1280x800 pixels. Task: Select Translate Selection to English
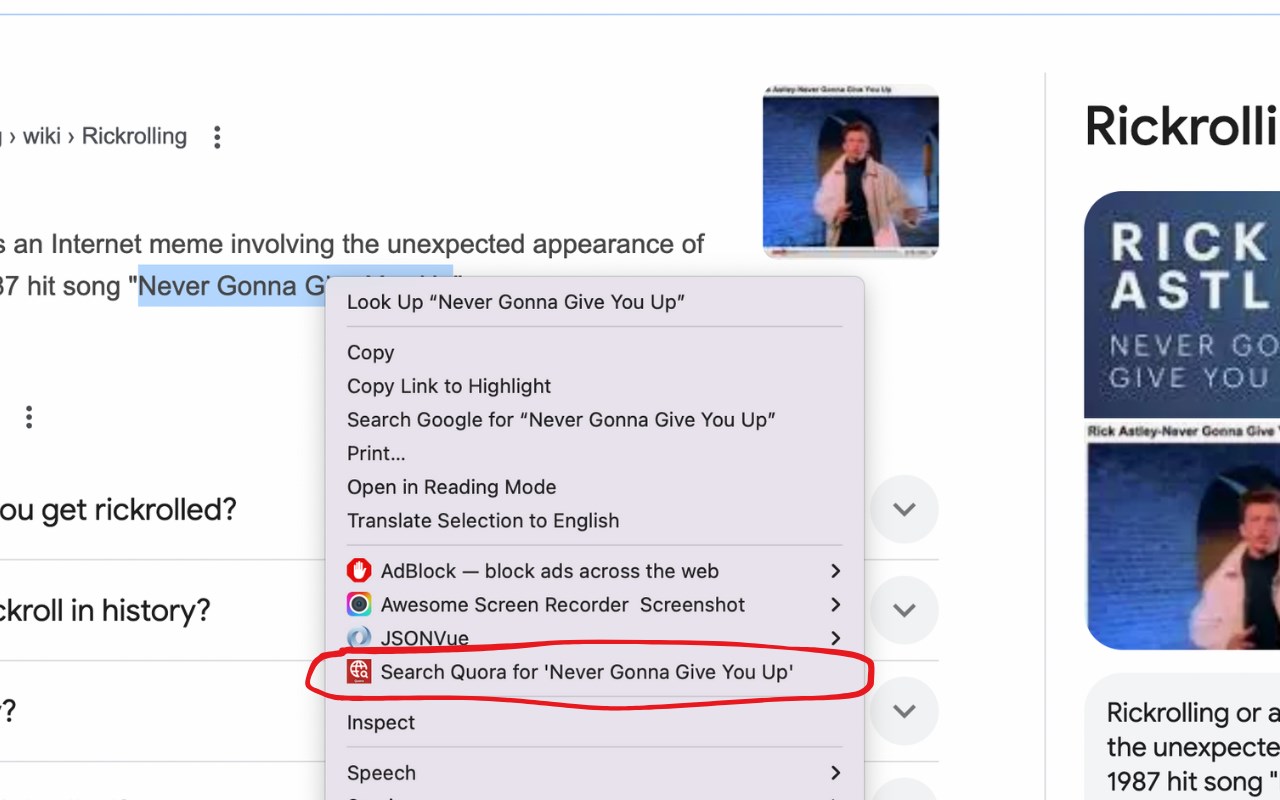[483, 521]
